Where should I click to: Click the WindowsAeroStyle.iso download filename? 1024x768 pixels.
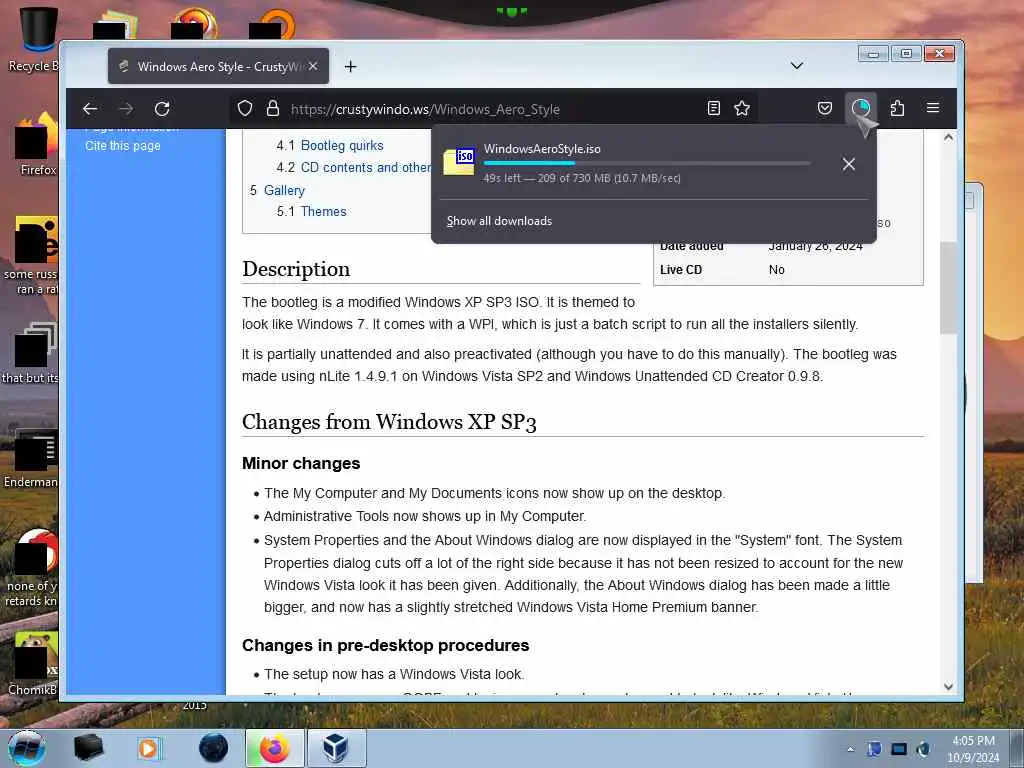click(x=542, y=149)
